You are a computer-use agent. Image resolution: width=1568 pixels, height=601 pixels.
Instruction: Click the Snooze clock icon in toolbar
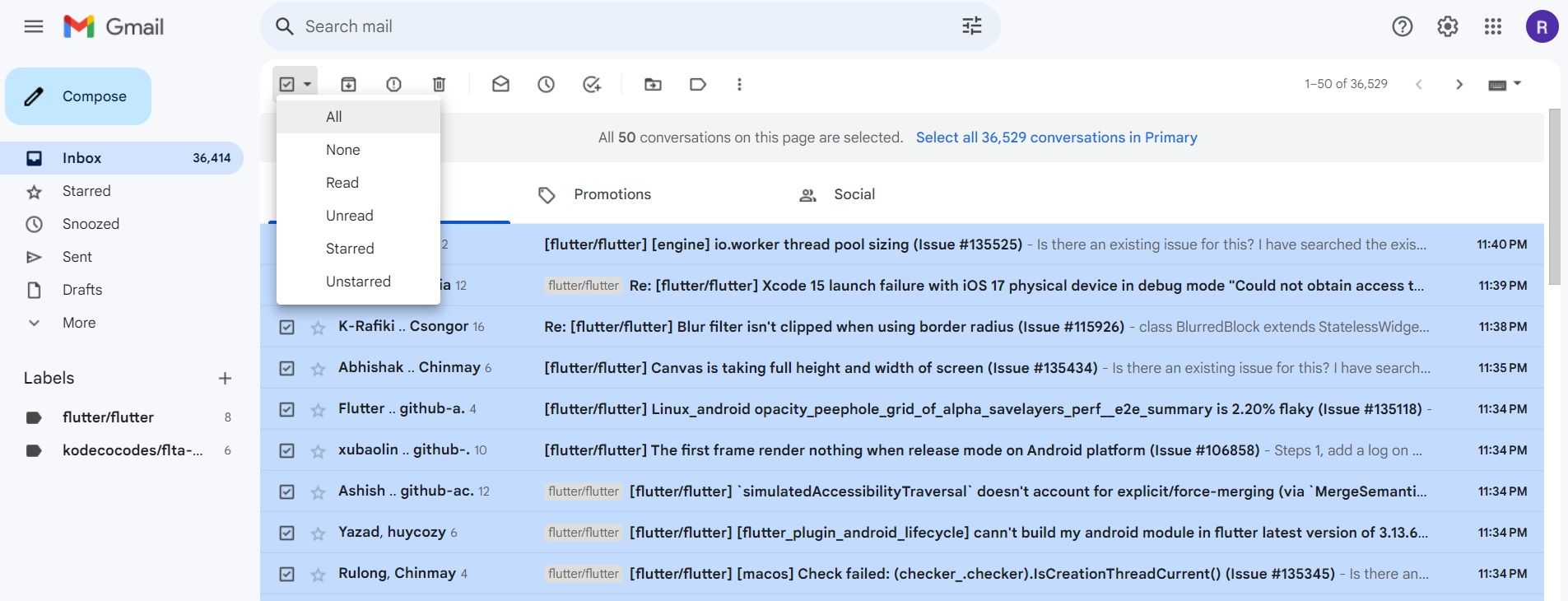(546, 84)
